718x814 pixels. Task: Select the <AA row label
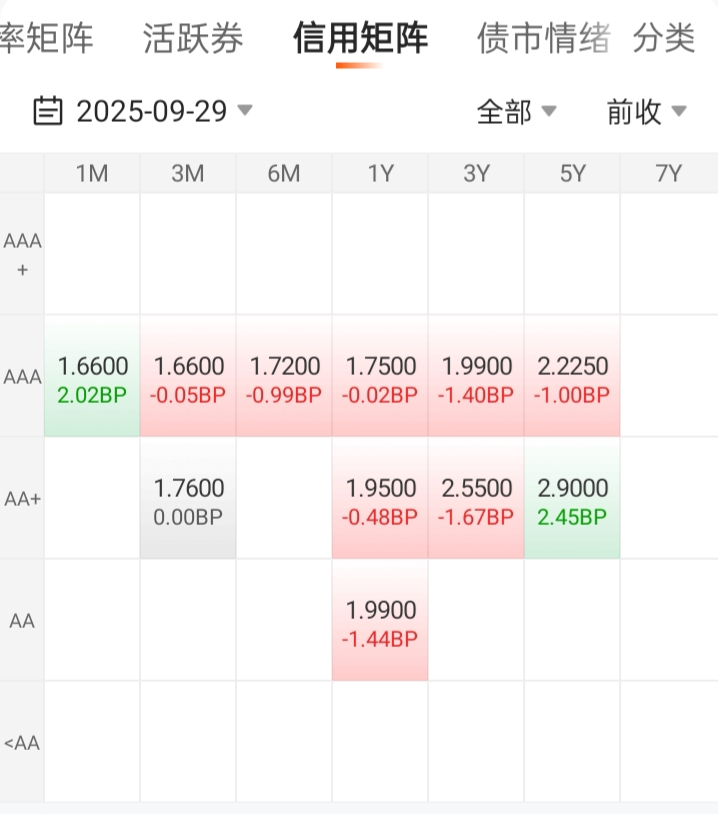(x=22, y=743)
